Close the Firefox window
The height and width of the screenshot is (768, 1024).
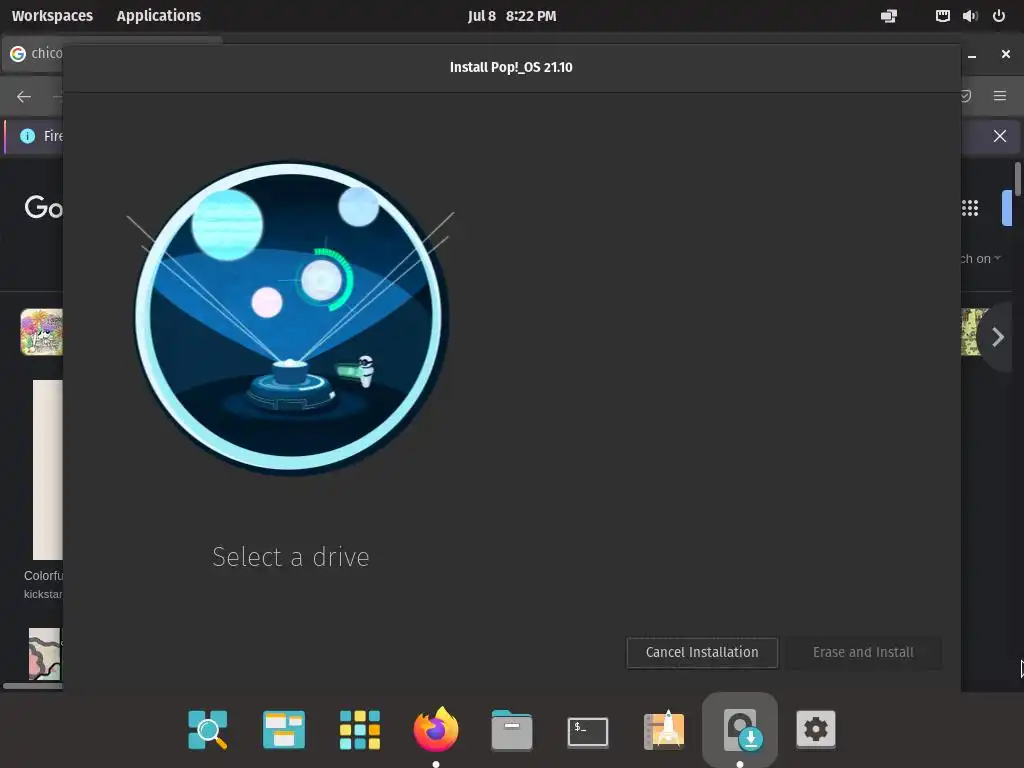pyautogui.click(x=1006, y=54)
